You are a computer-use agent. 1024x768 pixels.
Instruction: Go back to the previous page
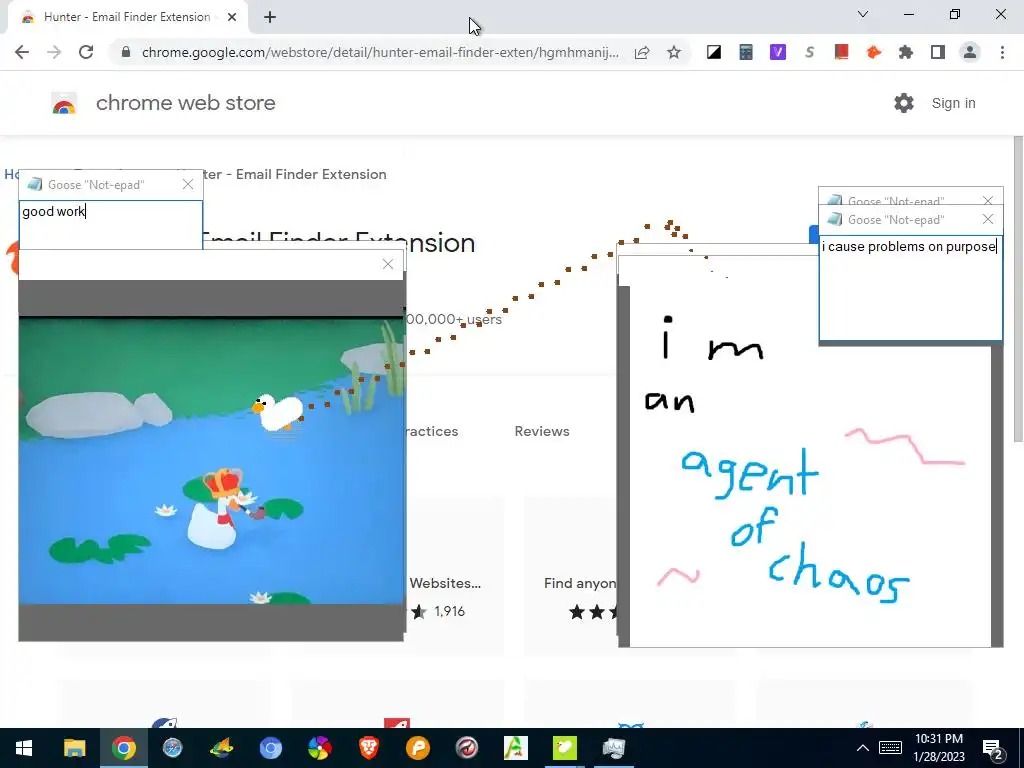point(22,52)
